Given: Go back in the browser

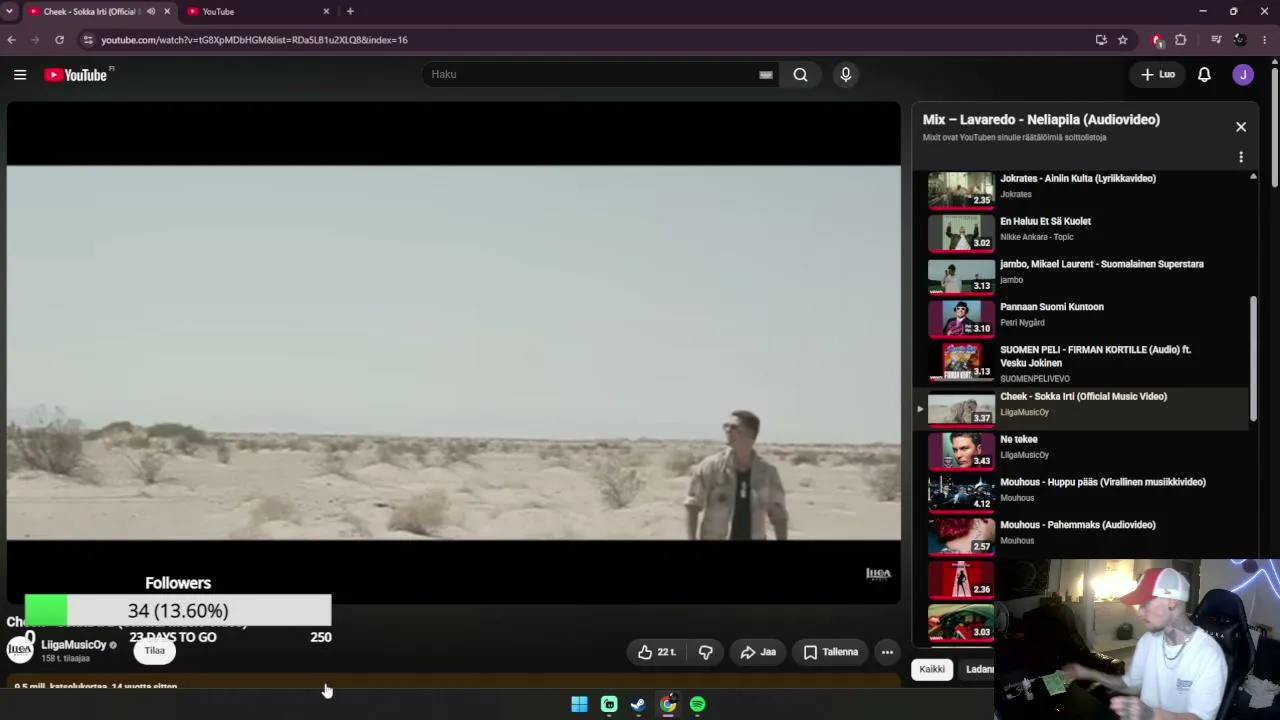Looking at the screenshot, I should pos(11,40).
